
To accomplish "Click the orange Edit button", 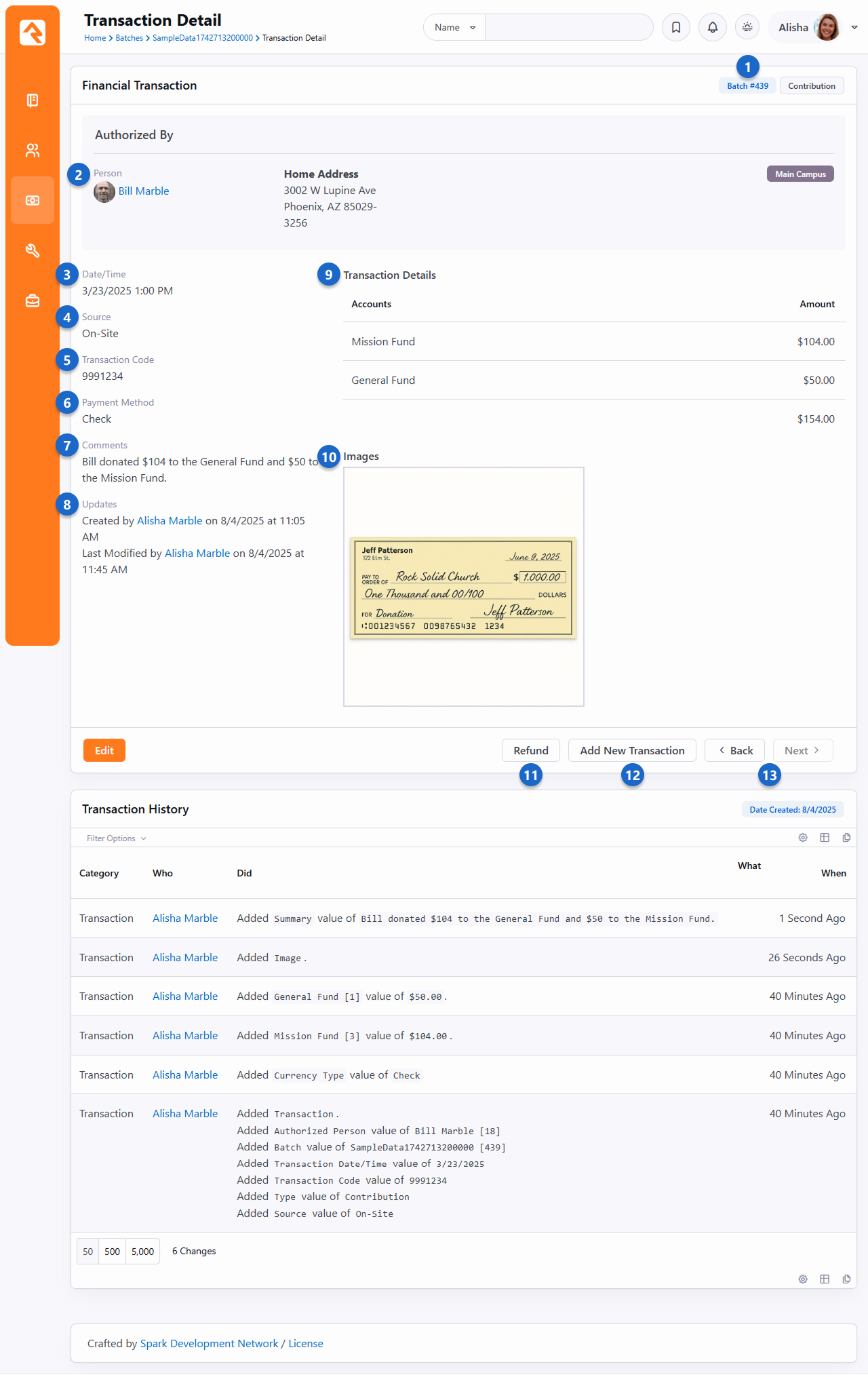I will pos(104,750).
